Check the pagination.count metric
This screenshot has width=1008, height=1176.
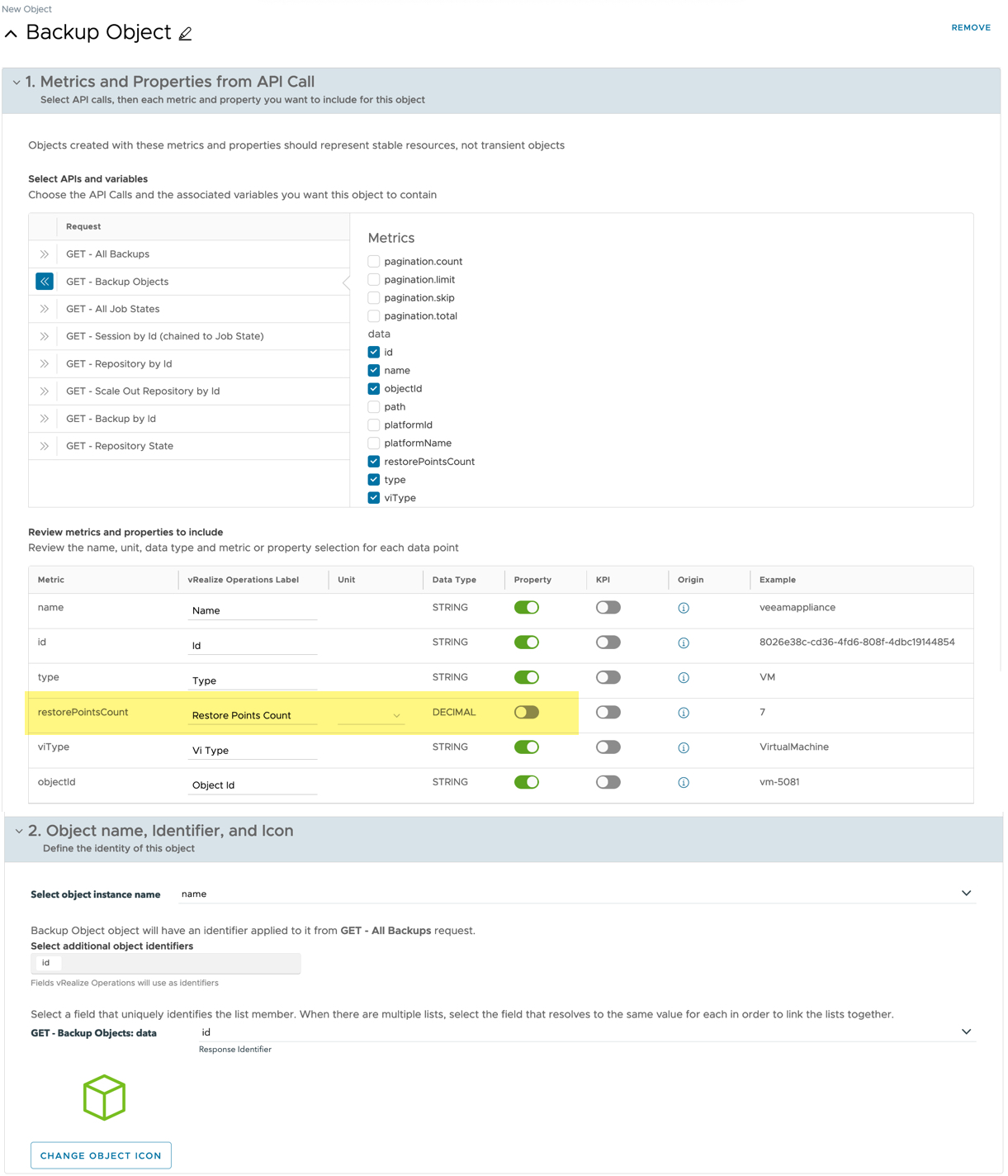[374, 261]
